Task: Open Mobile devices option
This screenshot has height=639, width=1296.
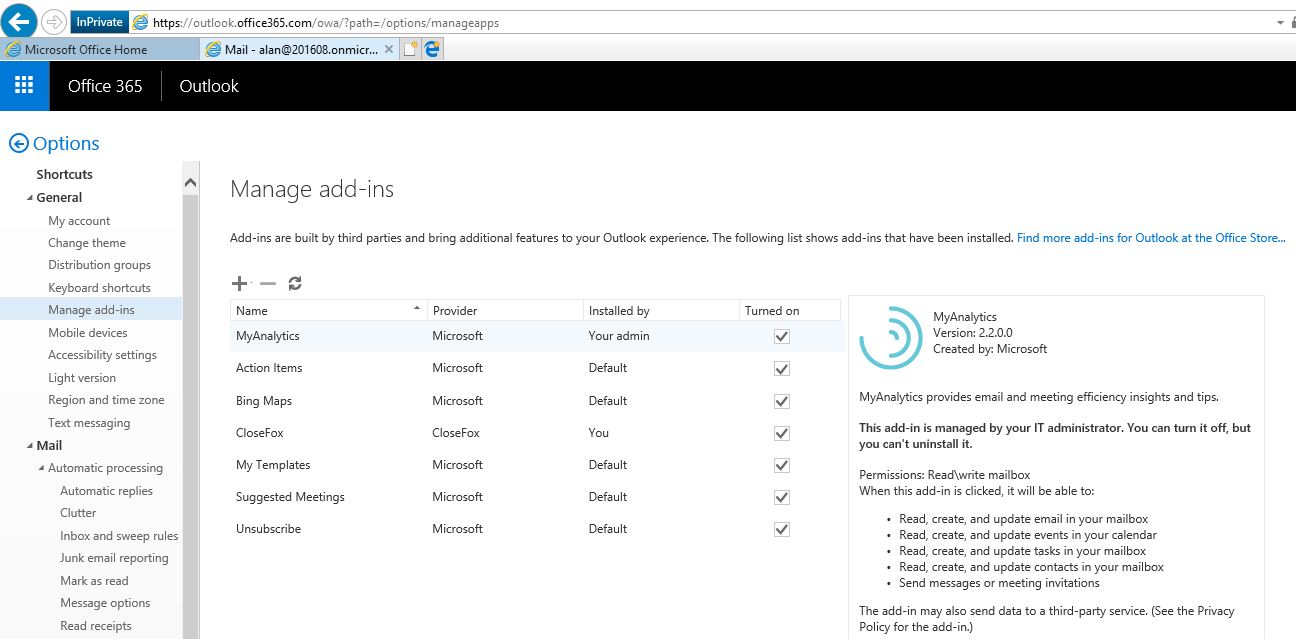Action: tap(88, 333)
